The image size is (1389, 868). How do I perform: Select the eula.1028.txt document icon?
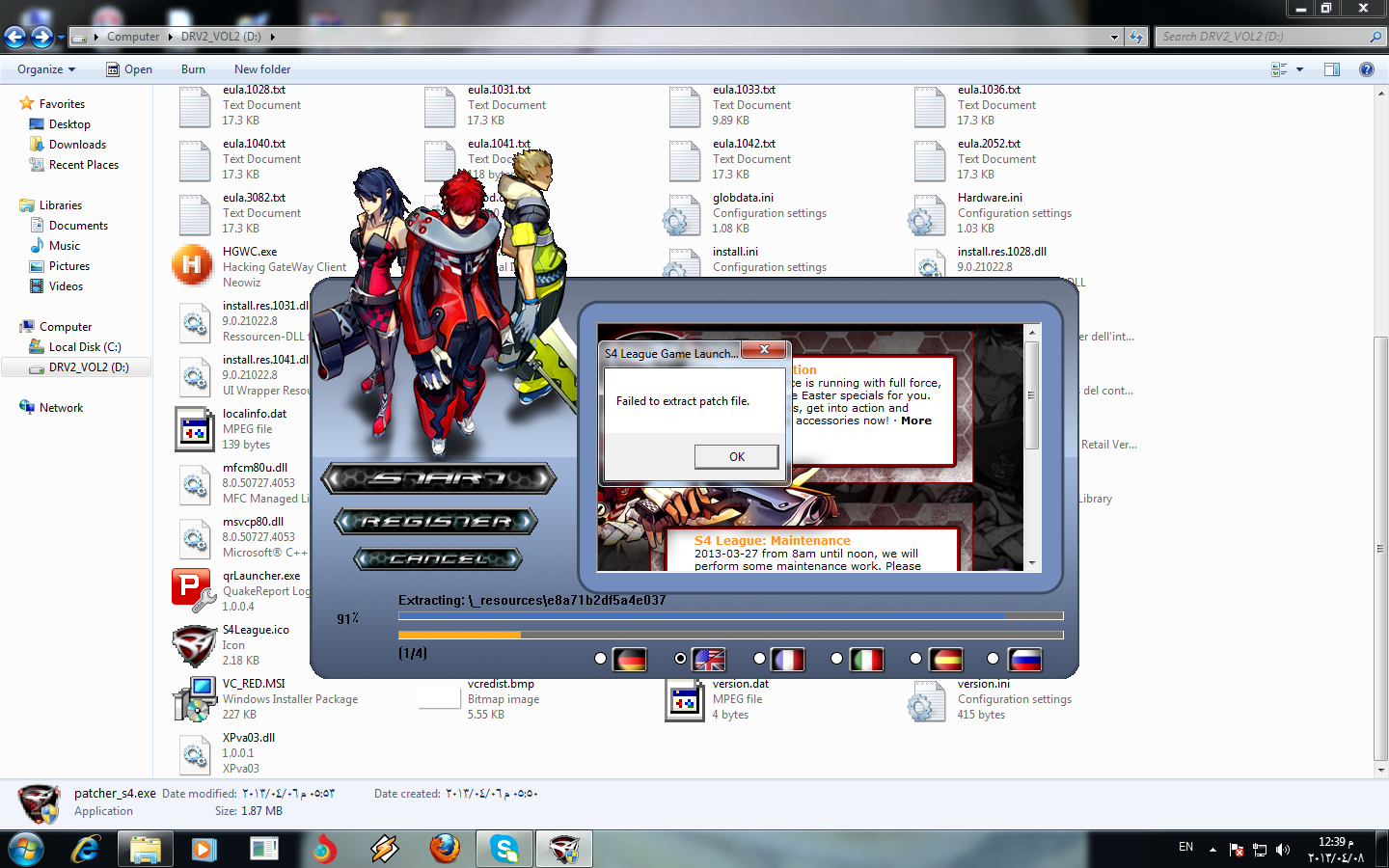(x=195, y=106)
